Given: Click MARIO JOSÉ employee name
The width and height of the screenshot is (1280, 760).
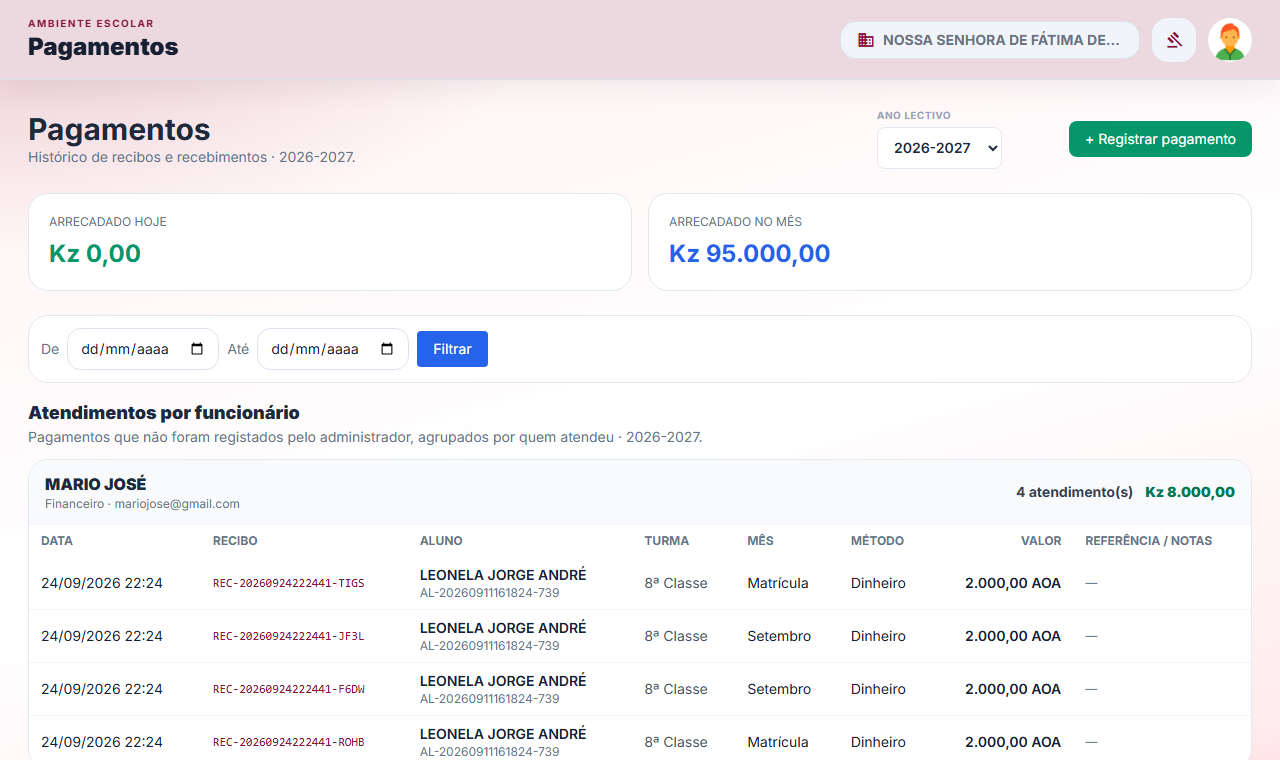Looking at the screenshot, I should (96, 484).
